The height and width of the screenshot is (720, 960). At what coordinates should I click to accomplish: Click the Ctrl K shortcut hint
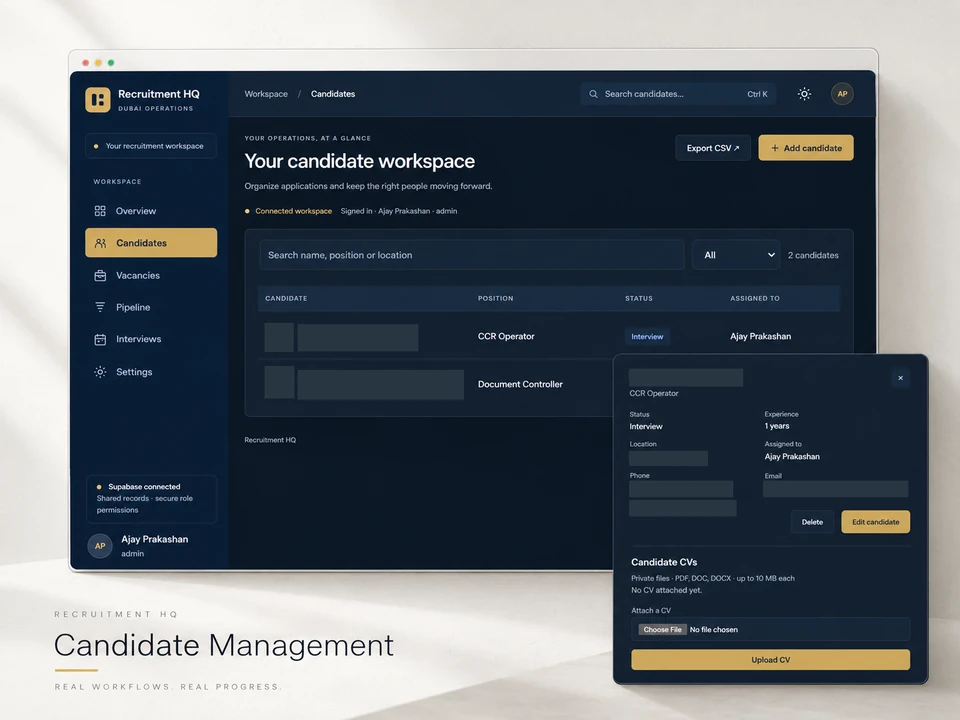click(757, 94)
